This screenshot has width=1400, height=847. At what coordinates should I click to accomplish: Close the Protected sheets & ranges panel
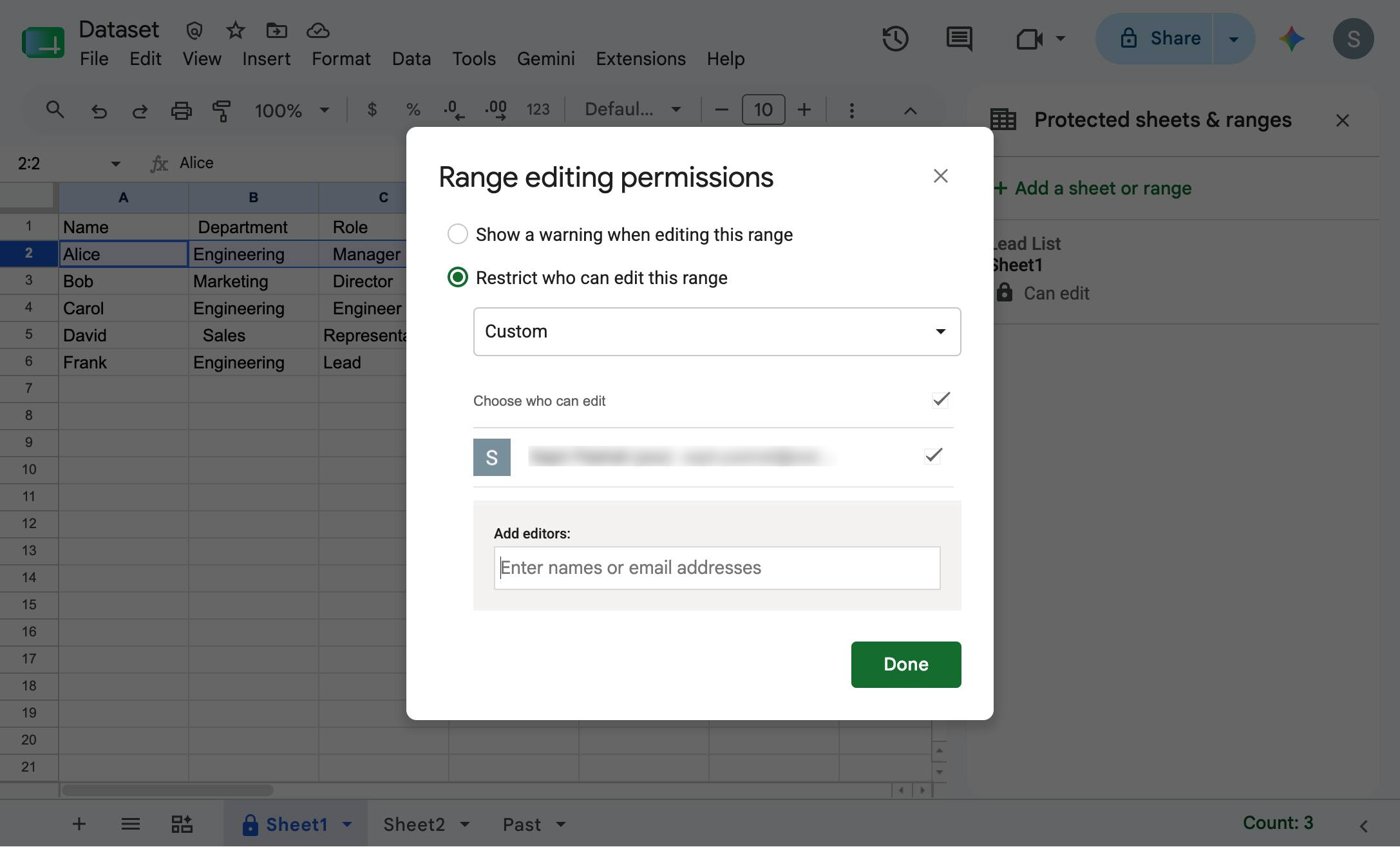click(1342, 120)
